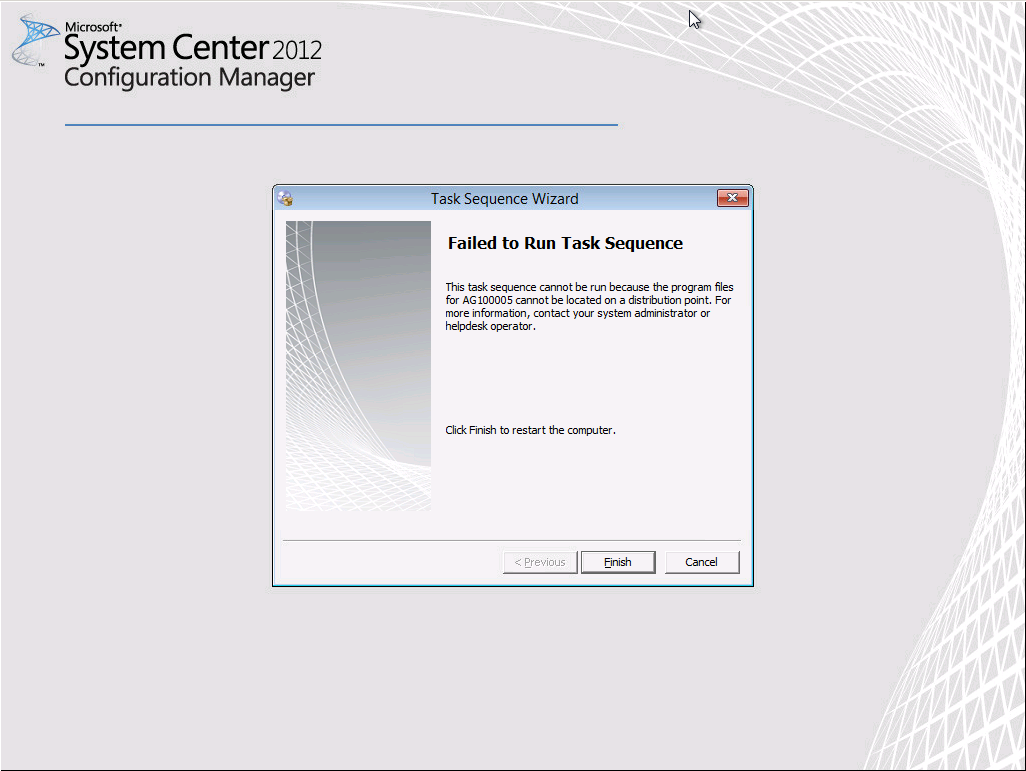Close the Task Sequence Wizard dialog
1026x771 pixels.
tap(732, 198)
